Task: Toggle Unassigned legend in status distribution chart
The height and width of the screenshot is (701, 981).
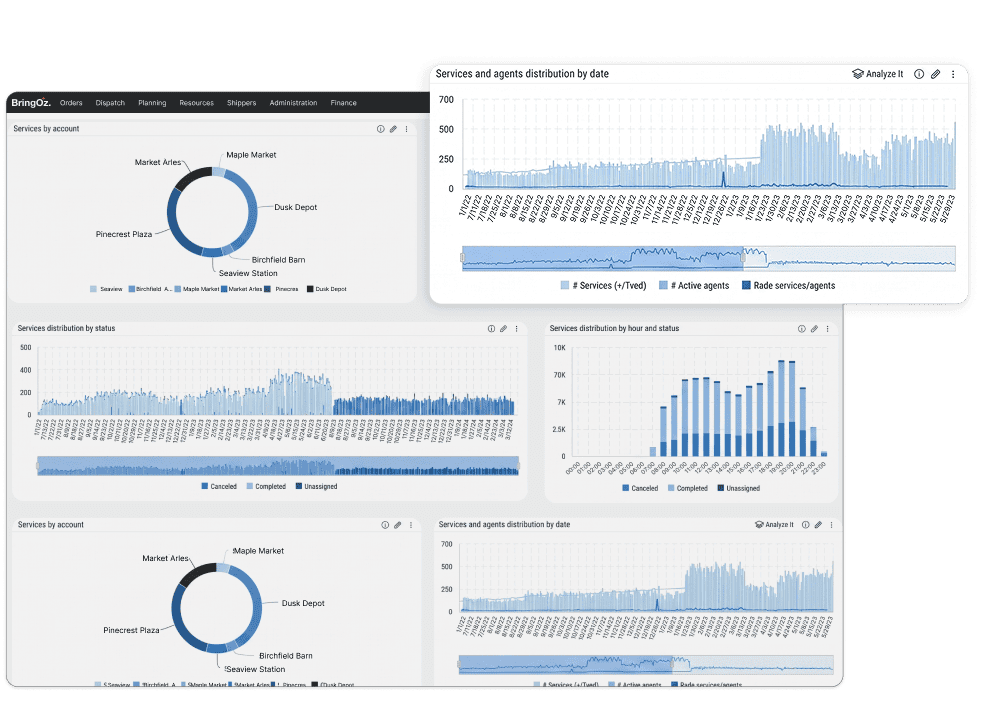Action: pyautogui.click(x=317, y=486)
